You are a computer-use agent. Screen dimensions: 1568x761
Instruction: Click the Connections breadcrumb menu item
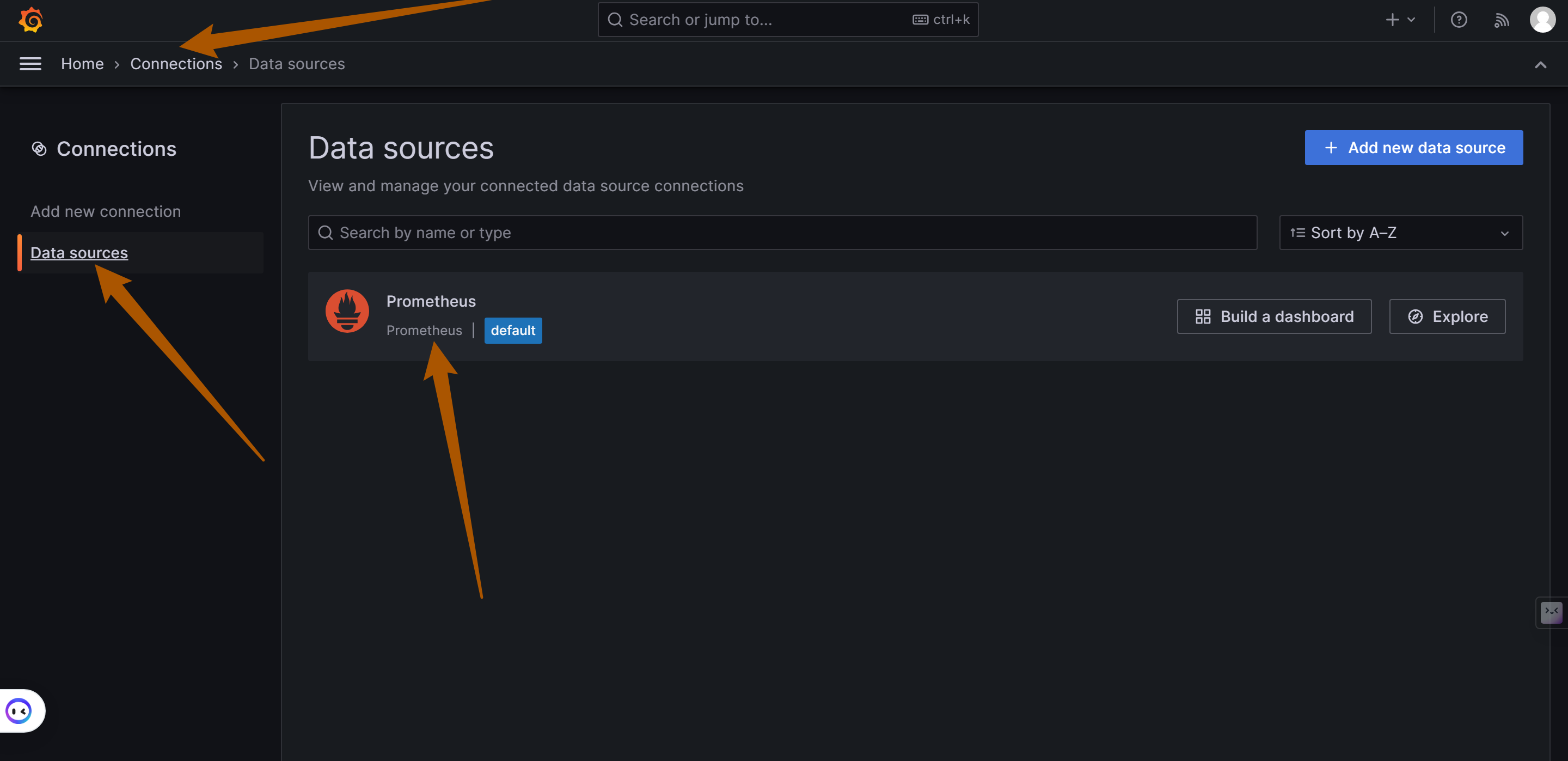click(x=176, y=63)
